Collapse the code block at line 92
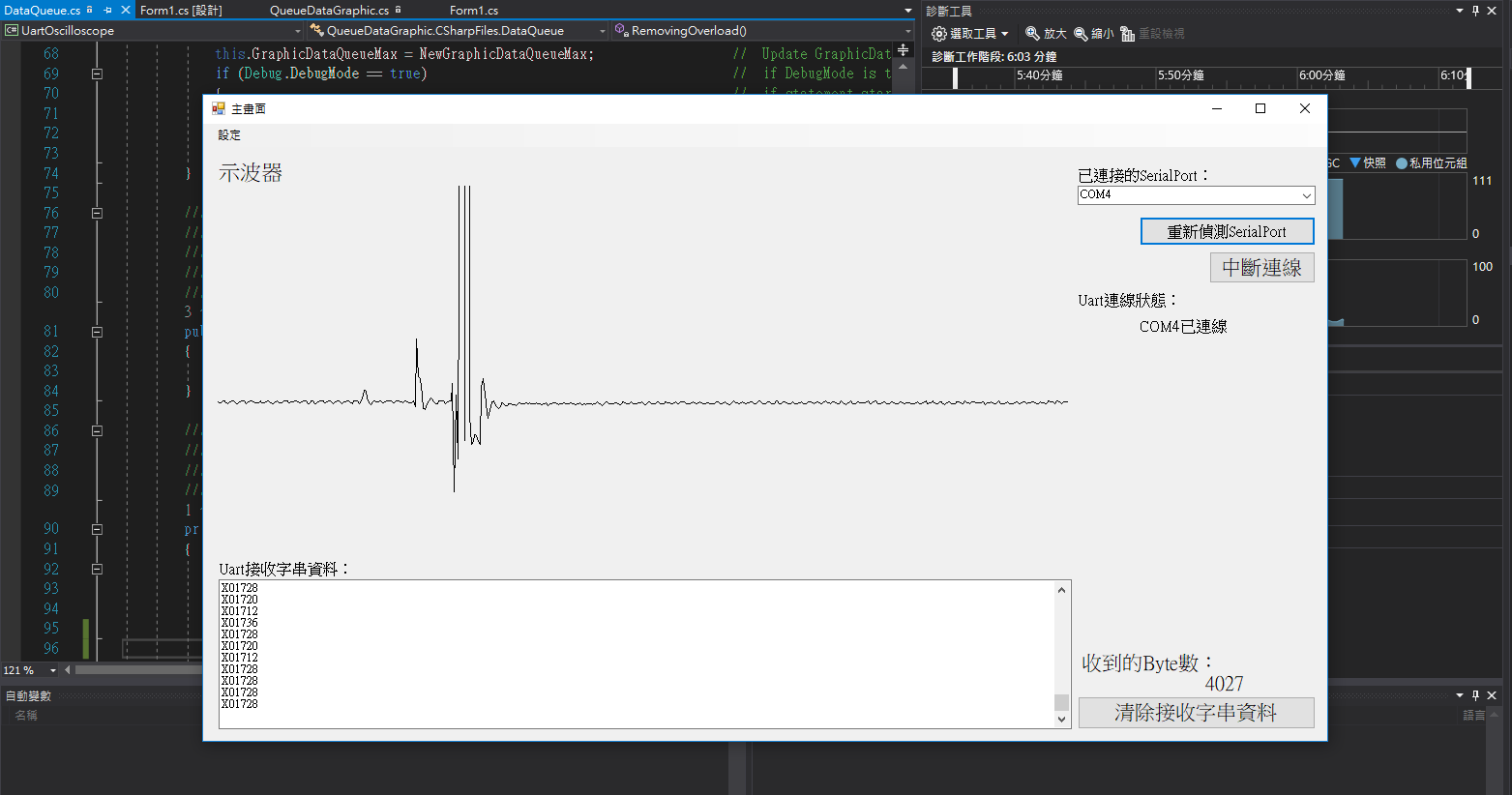The height and width of the screenshot is (795, 1512). [x=97, y=569]
